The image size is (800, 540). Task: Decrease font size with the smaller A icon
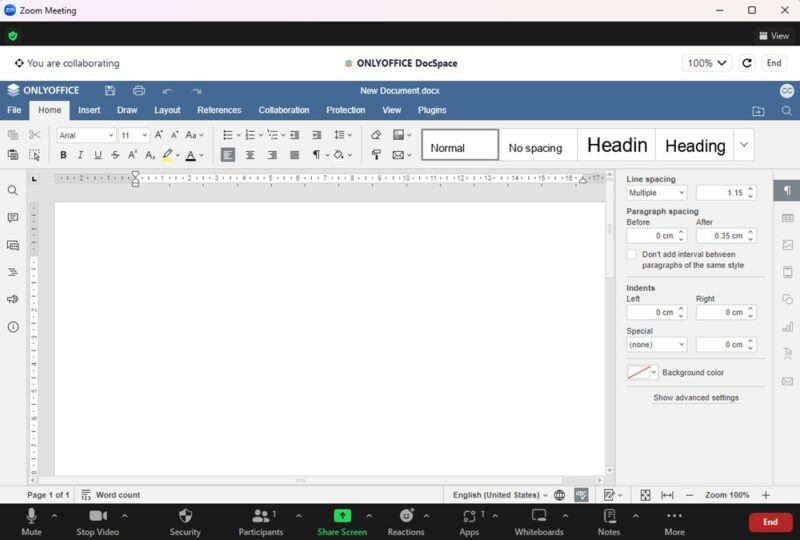[174, 135]
